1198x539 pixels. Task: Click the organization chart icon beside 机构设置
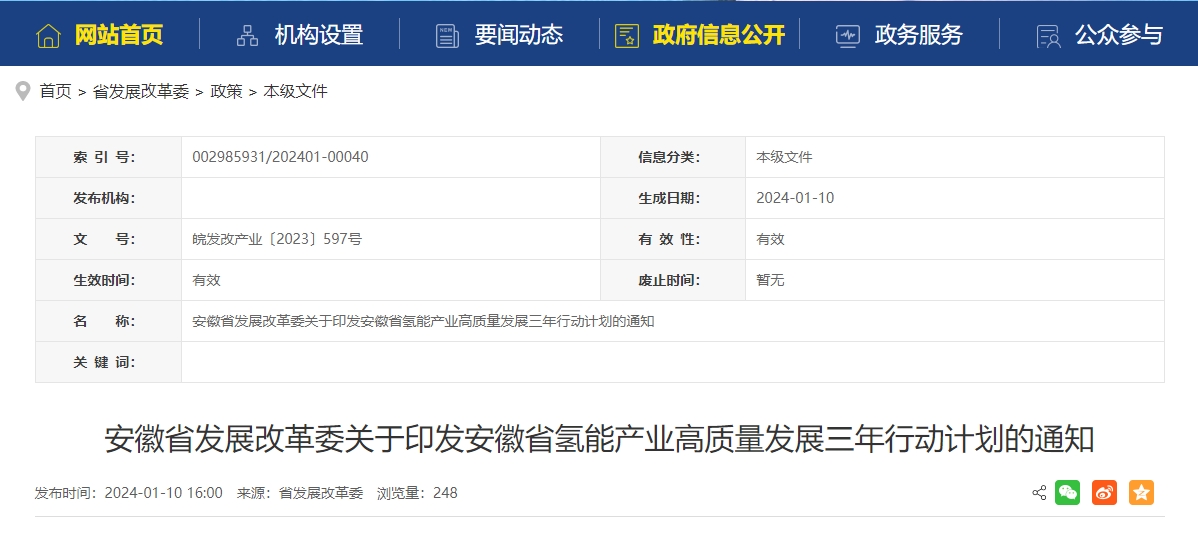pyautogui.click(x=247, y=36)
